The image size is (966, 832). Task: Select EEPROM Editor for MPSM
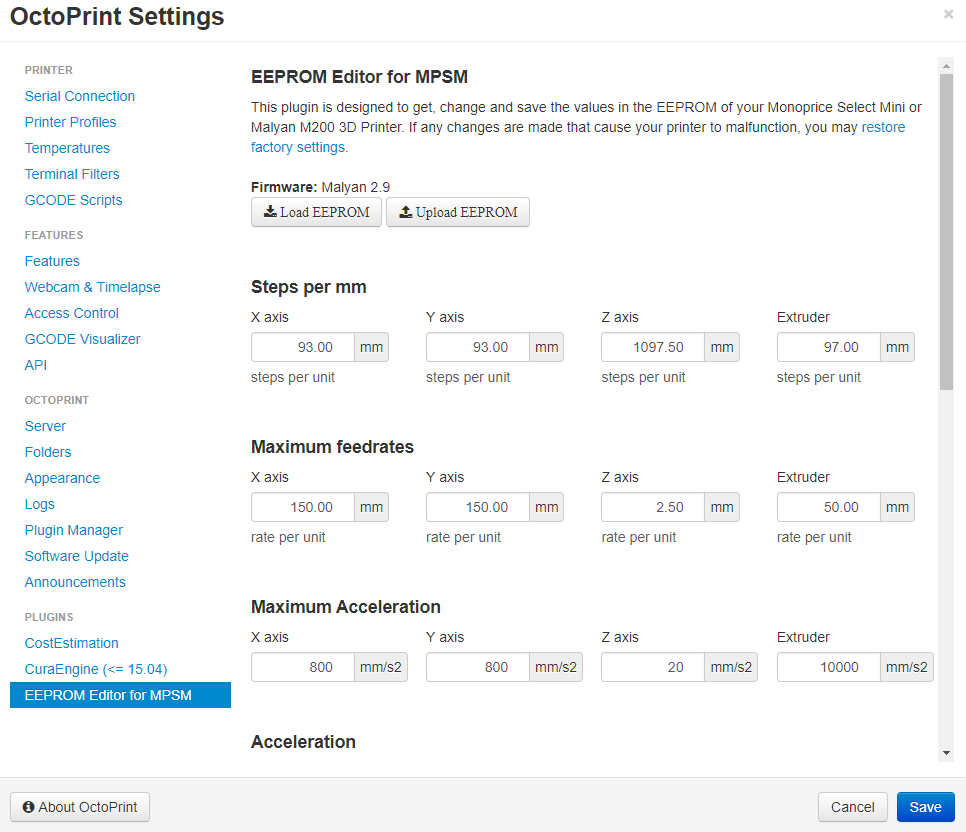tap(120, 695)
